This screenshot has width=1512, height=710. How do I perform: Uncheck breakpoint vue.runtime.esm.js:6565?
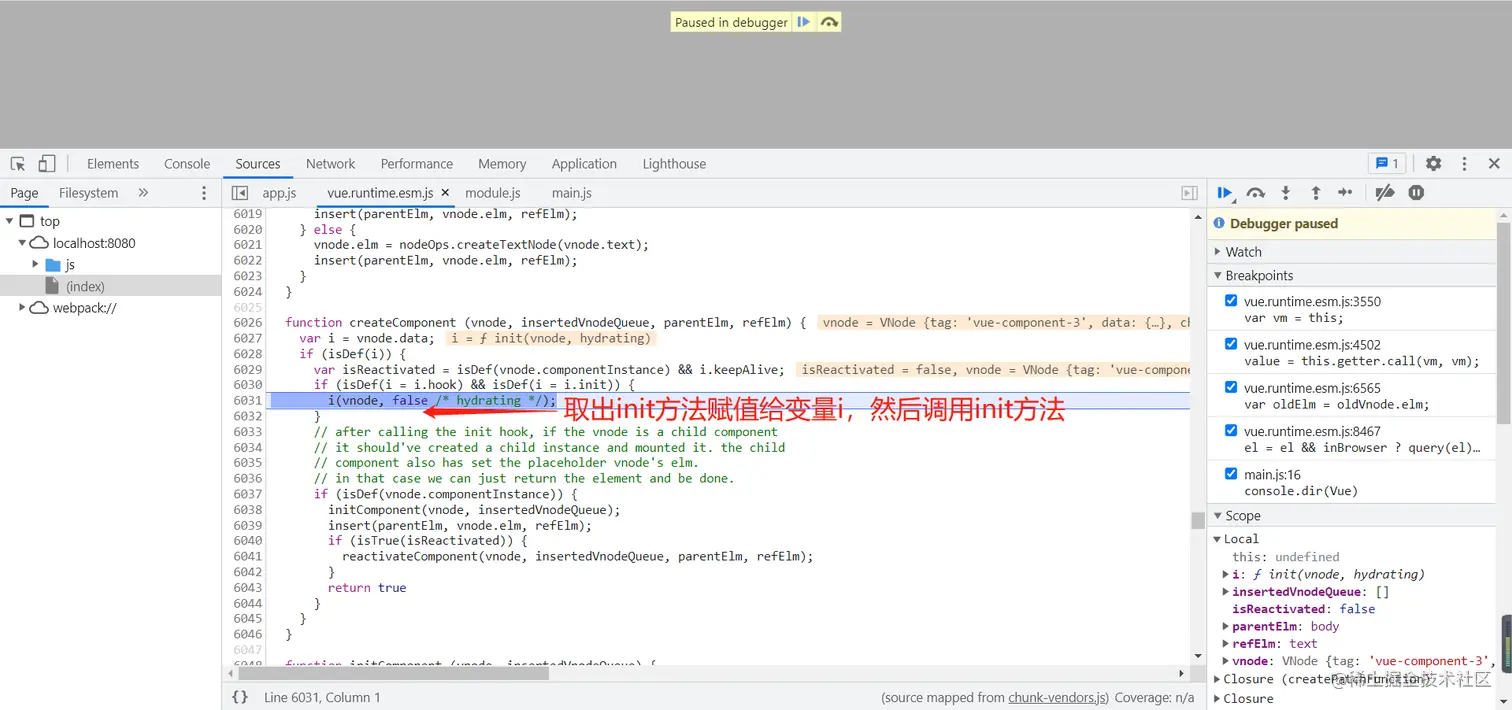point(1231,388)
